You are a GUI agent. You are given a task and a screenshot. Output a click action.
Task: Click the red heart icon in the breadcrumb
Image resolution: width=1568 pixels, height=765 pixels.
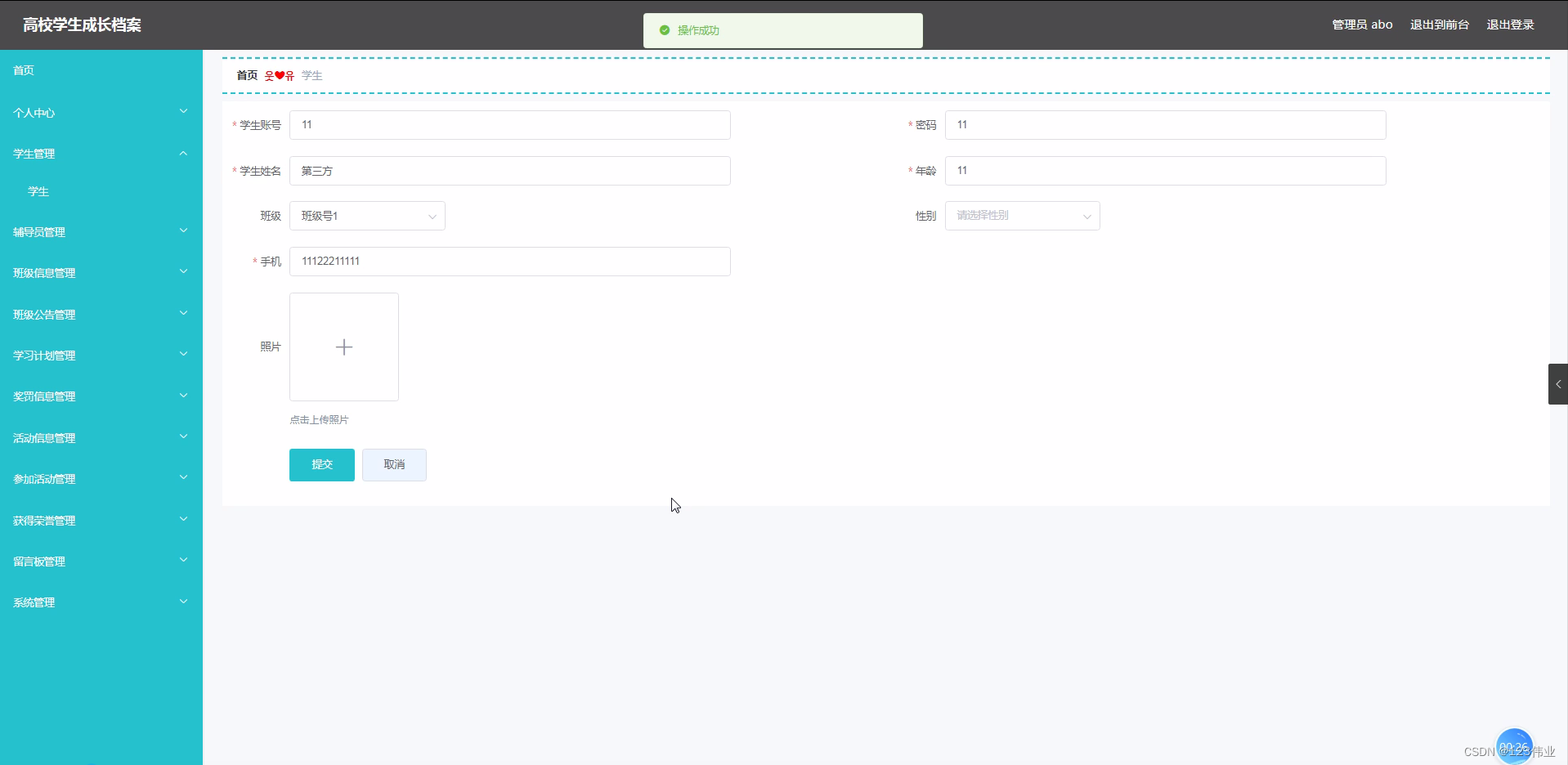tap(280, 75)
